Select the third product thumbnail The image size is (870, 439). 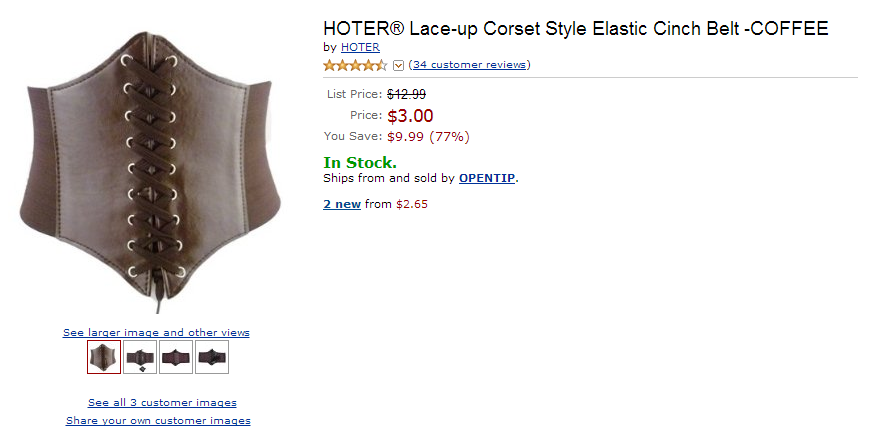tap(176, 357)
